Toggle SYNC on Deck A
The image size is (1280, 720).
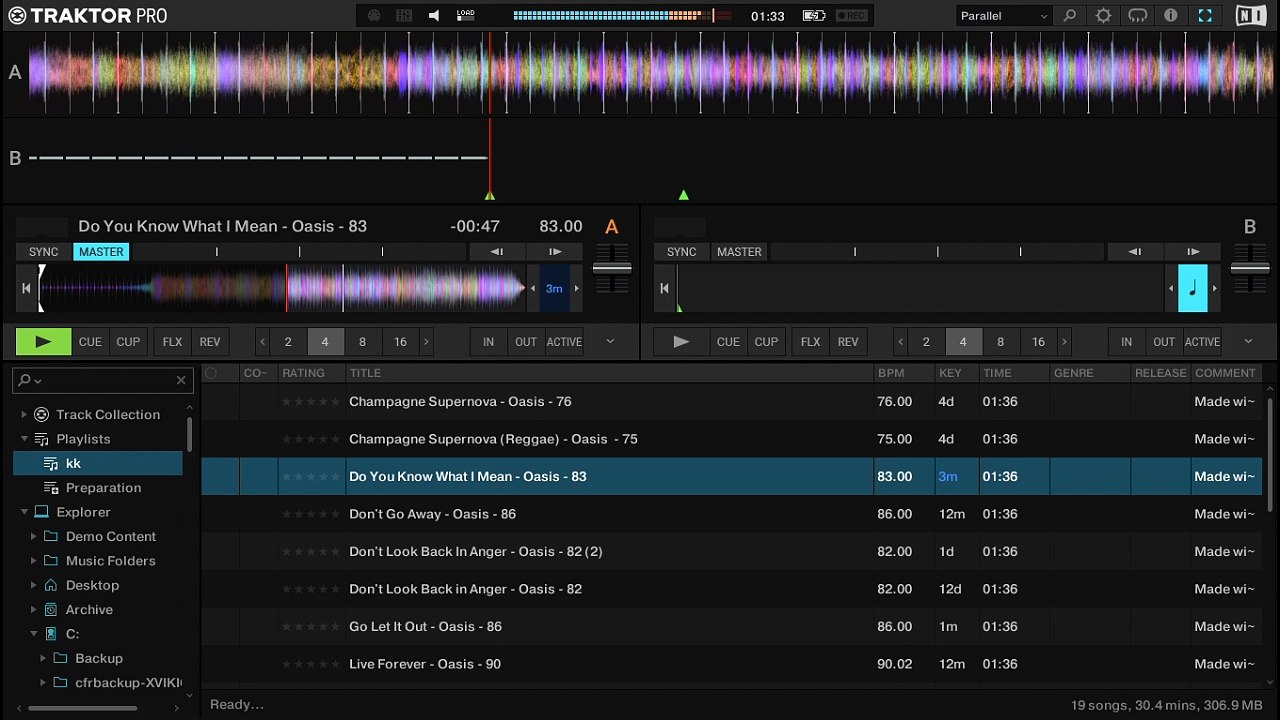point(44,252)
